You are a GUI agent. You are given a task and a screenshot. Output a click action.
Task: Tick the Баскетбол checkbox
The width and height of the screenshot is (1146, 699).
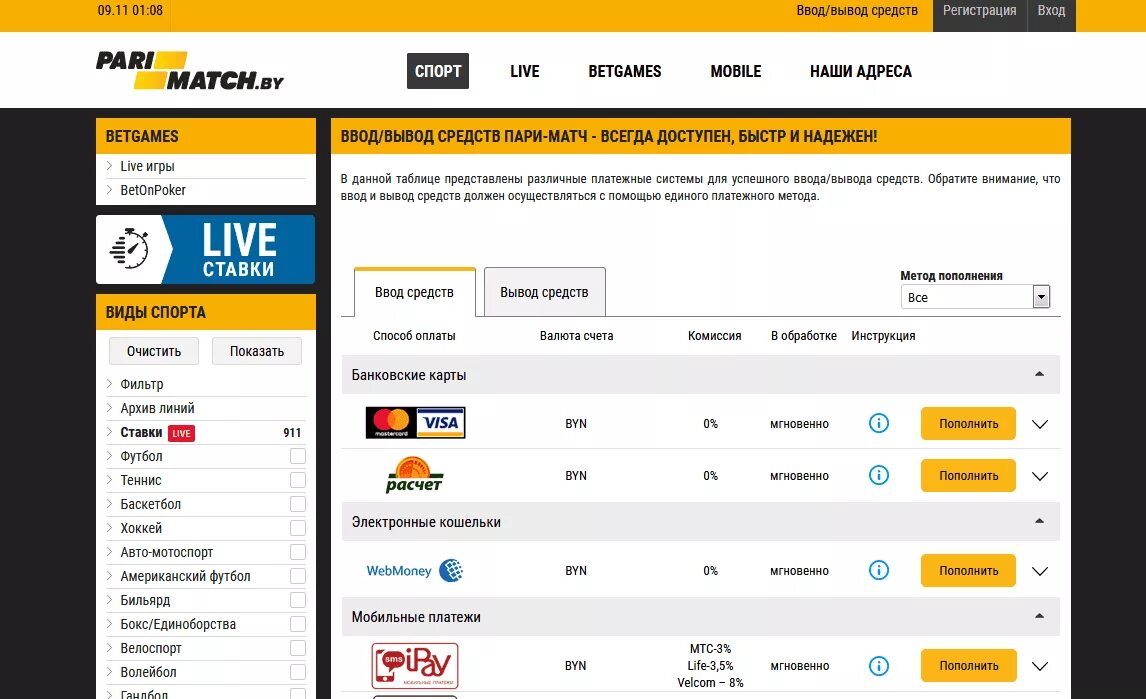[297, 504]
